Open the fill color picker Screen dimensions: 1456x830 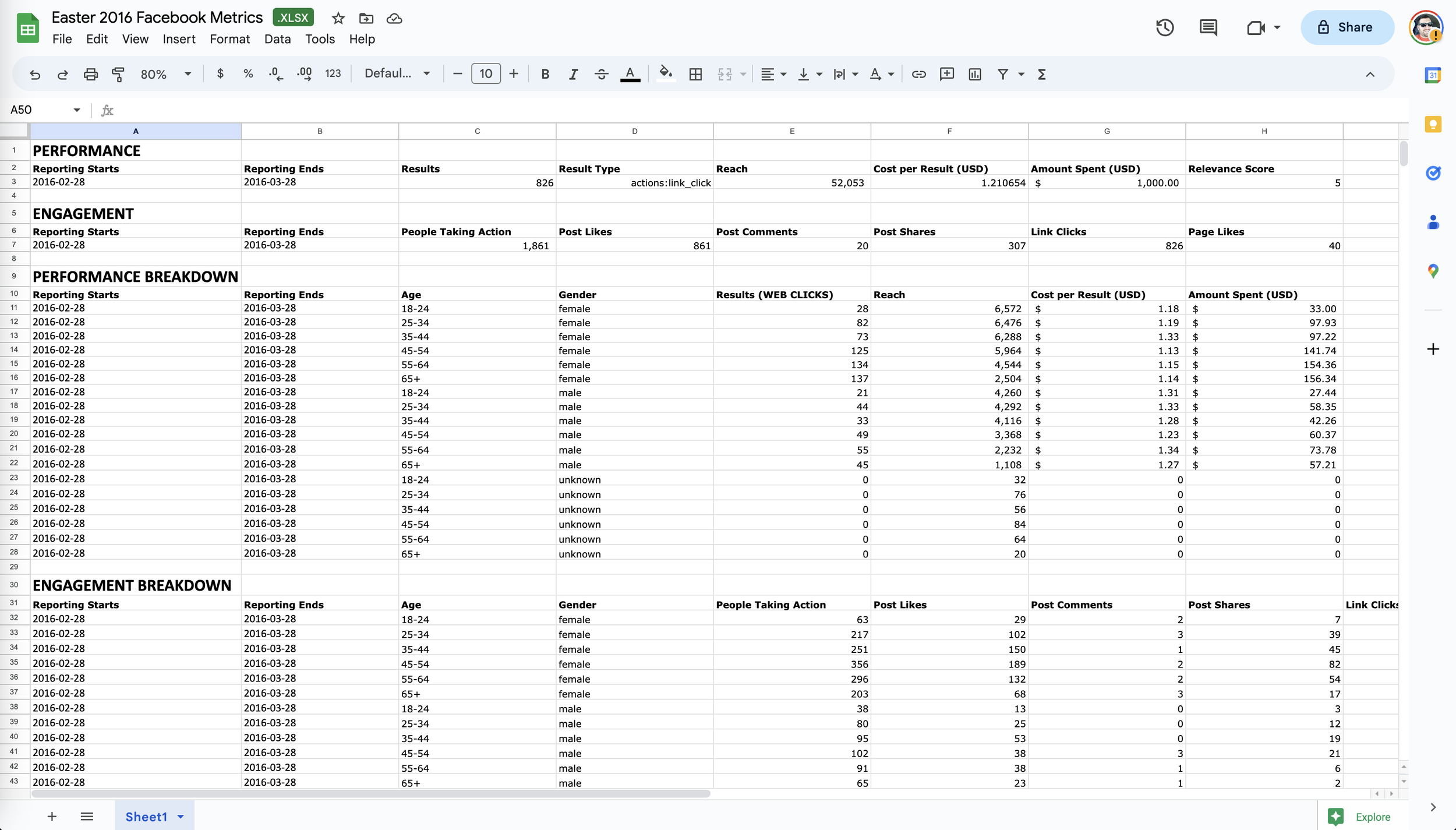[x=665, y=74]
